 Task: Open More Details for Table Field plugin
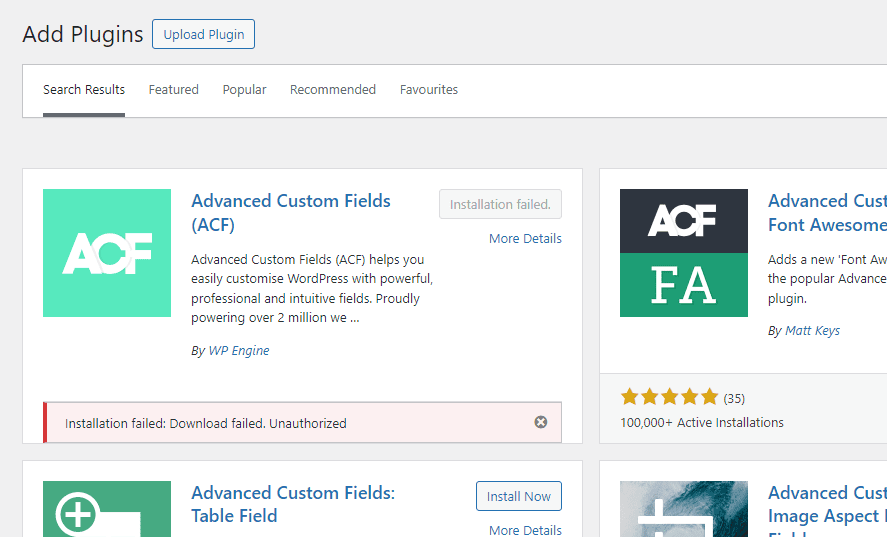pyautogui.click(x=525, y=530)
